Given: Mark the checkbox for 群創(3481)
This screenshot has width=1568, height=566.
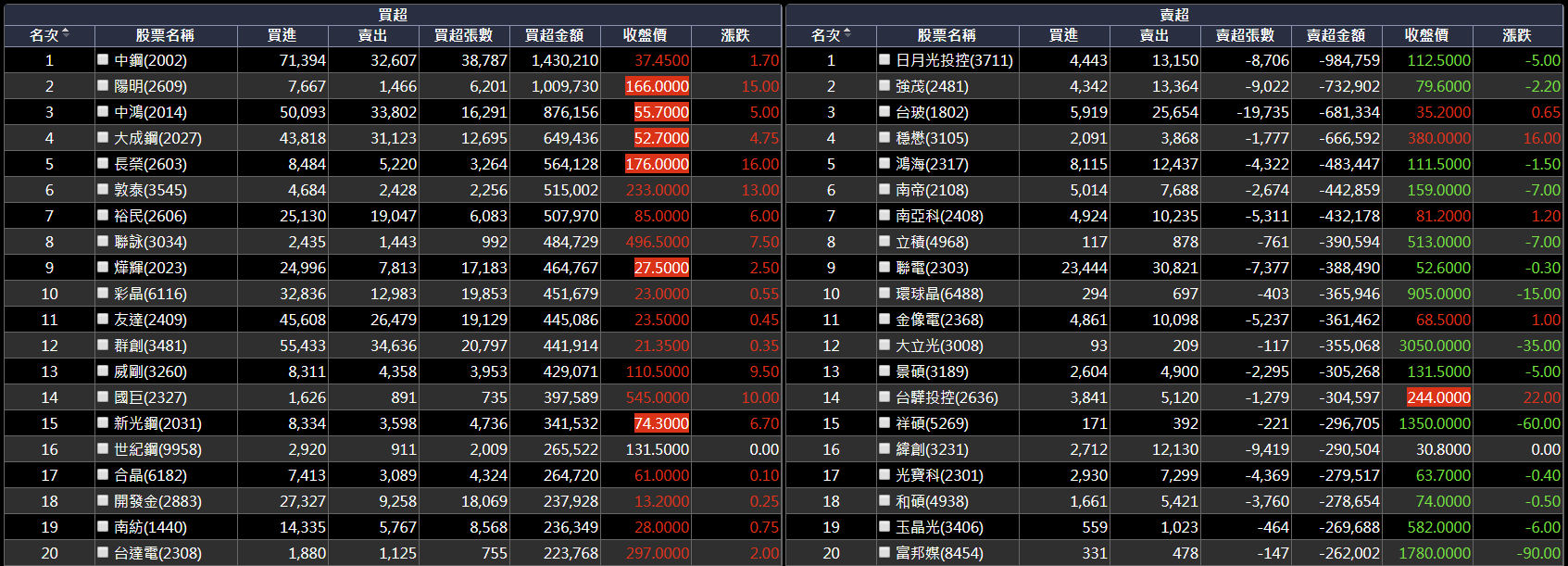Looking at the screenshot, I should coord(103,345).
